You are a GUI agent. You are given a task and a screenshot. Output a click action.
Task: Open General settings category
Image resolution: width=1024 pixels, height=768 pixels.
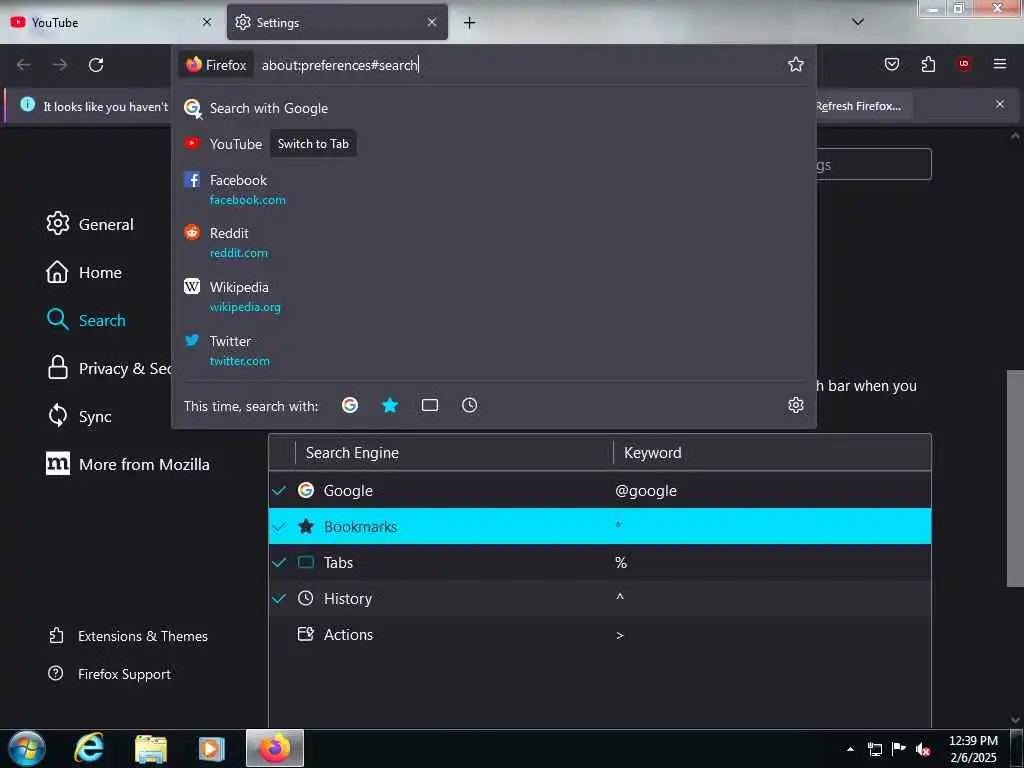click(90, 224)
